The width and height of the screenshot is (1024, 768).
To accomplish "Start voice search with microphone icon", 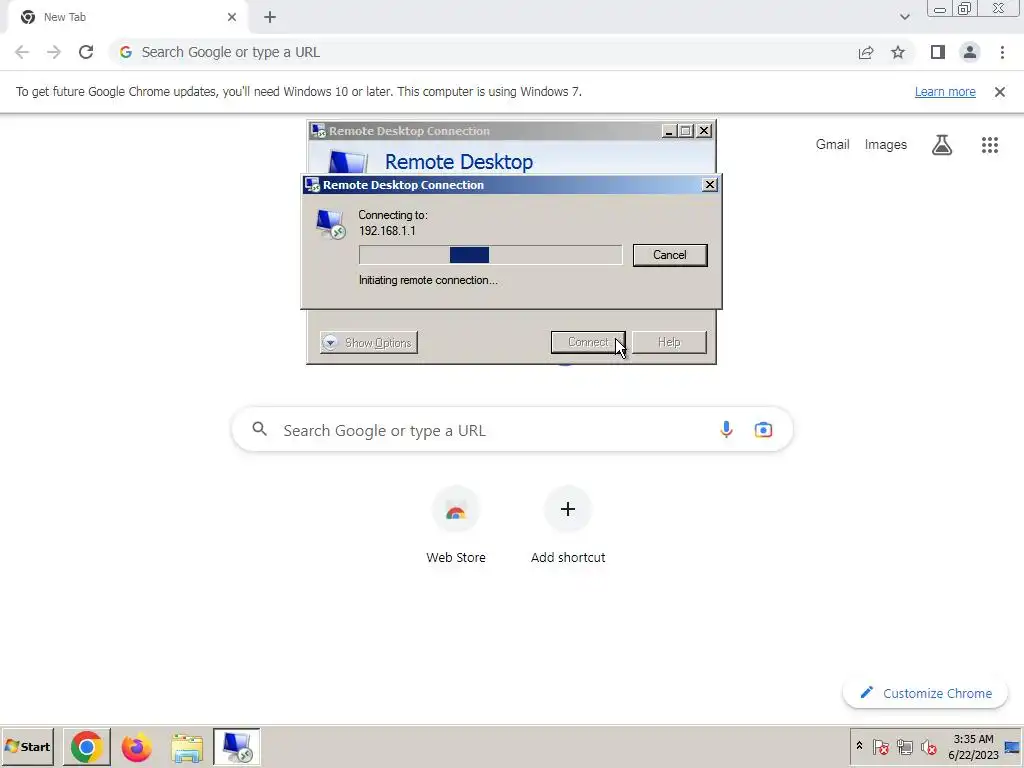I will (x=726, y=430).
